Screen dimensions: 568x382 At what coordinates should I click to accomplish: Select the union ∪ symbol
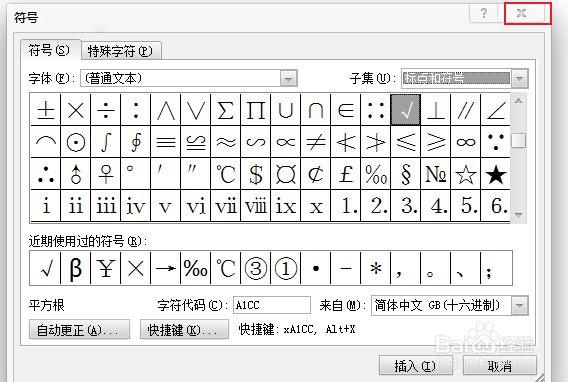(x=286, y=110)
